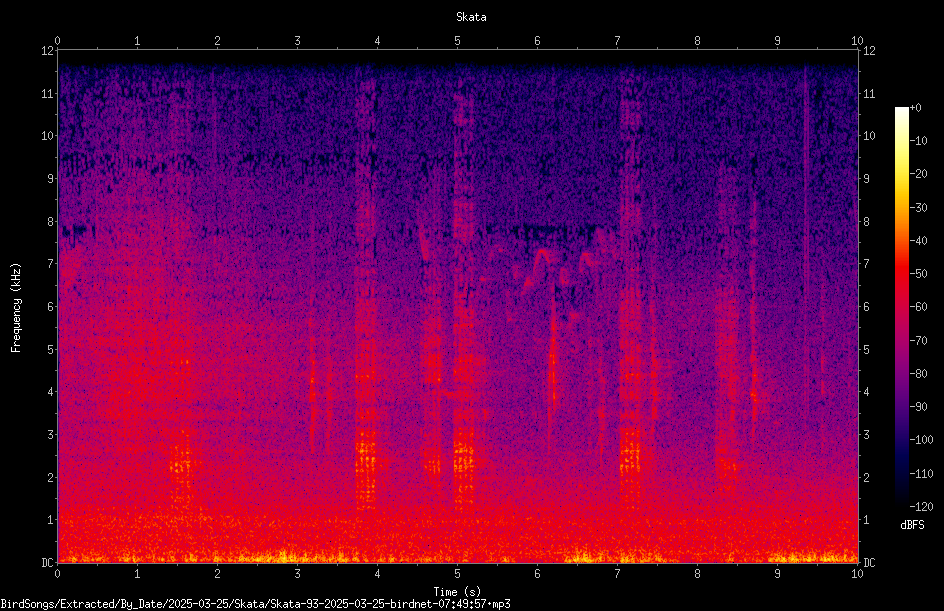Viewport: 944px width, 611px height.
Task: Click the dBFS color scale bar
Action: coord(901,306)
